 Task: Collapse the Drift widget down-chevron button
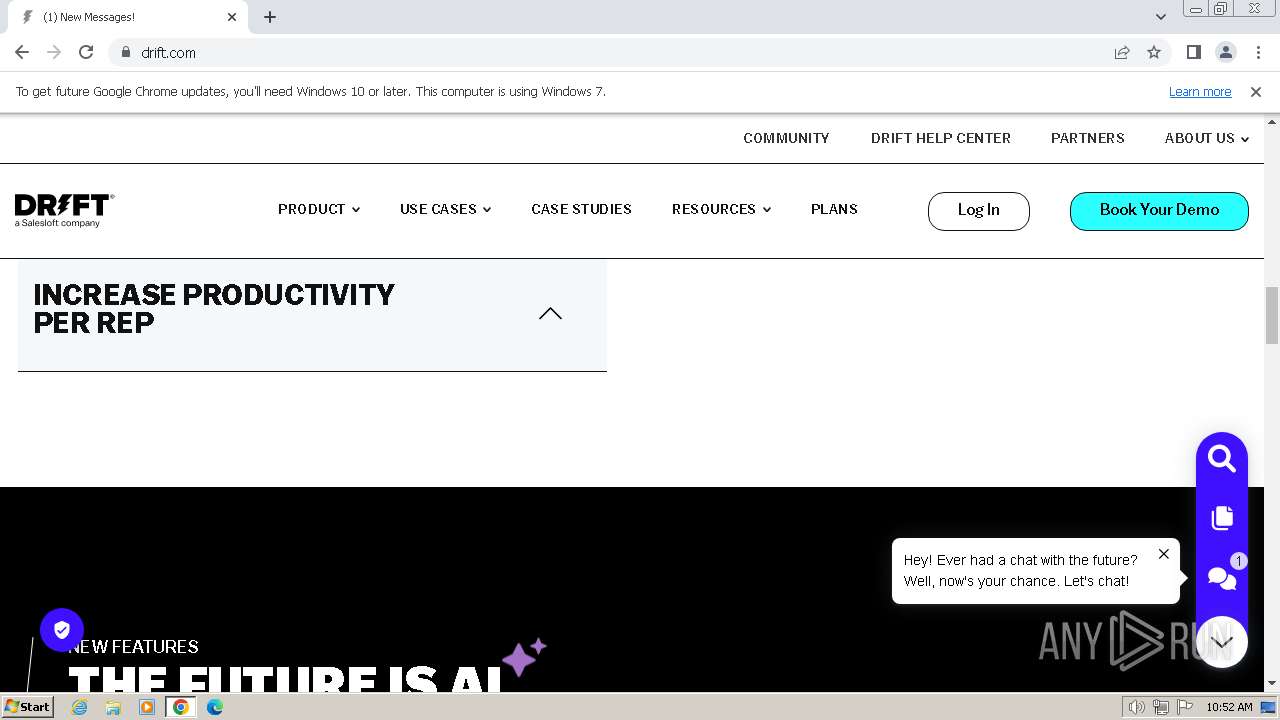(1222, 642)
